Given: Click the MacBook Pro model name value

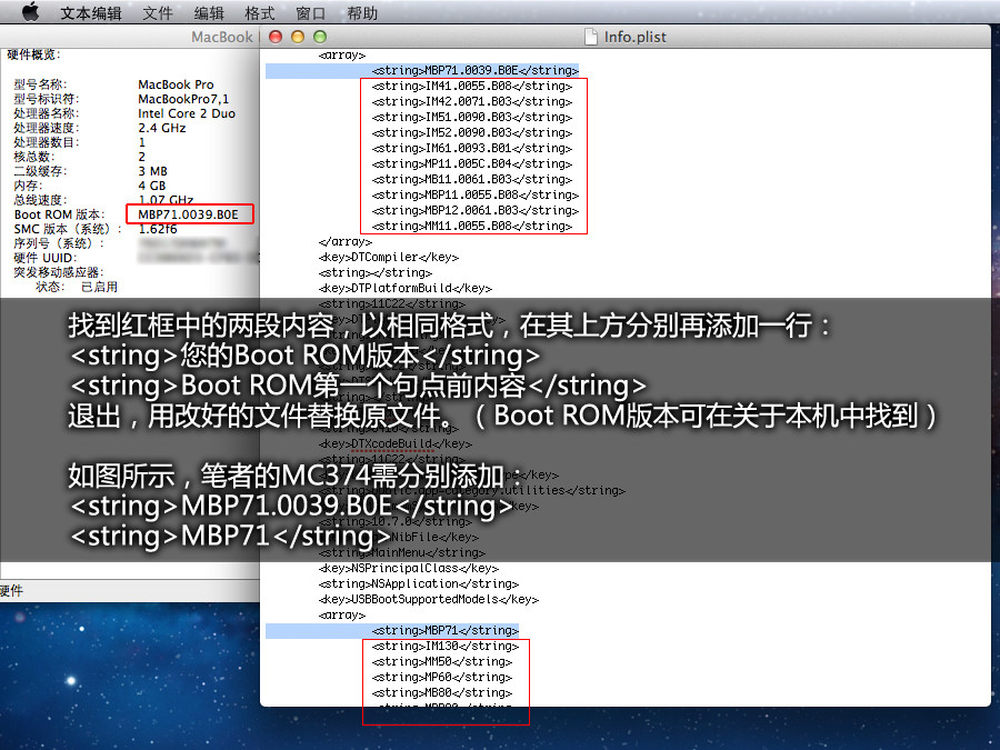Looking at the screenshot, I should click(x=176, y=85).
